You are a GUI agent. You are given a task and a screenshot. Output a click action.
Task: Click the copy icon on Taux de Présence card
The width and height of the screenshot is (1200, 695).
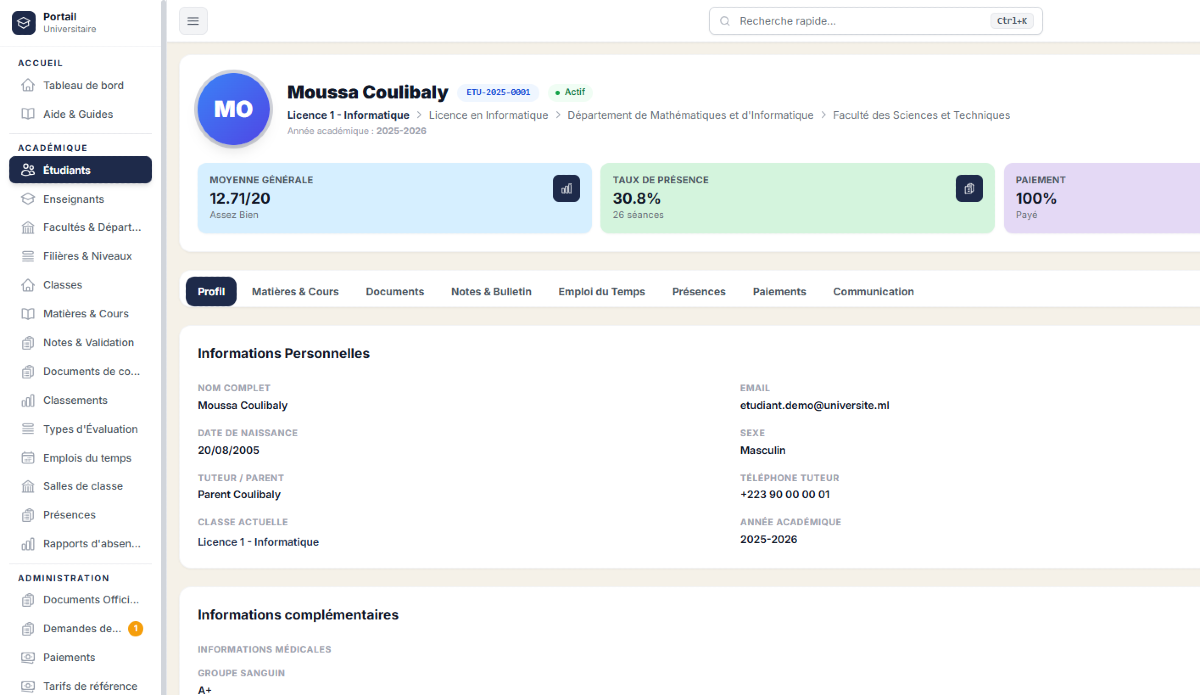969,188
